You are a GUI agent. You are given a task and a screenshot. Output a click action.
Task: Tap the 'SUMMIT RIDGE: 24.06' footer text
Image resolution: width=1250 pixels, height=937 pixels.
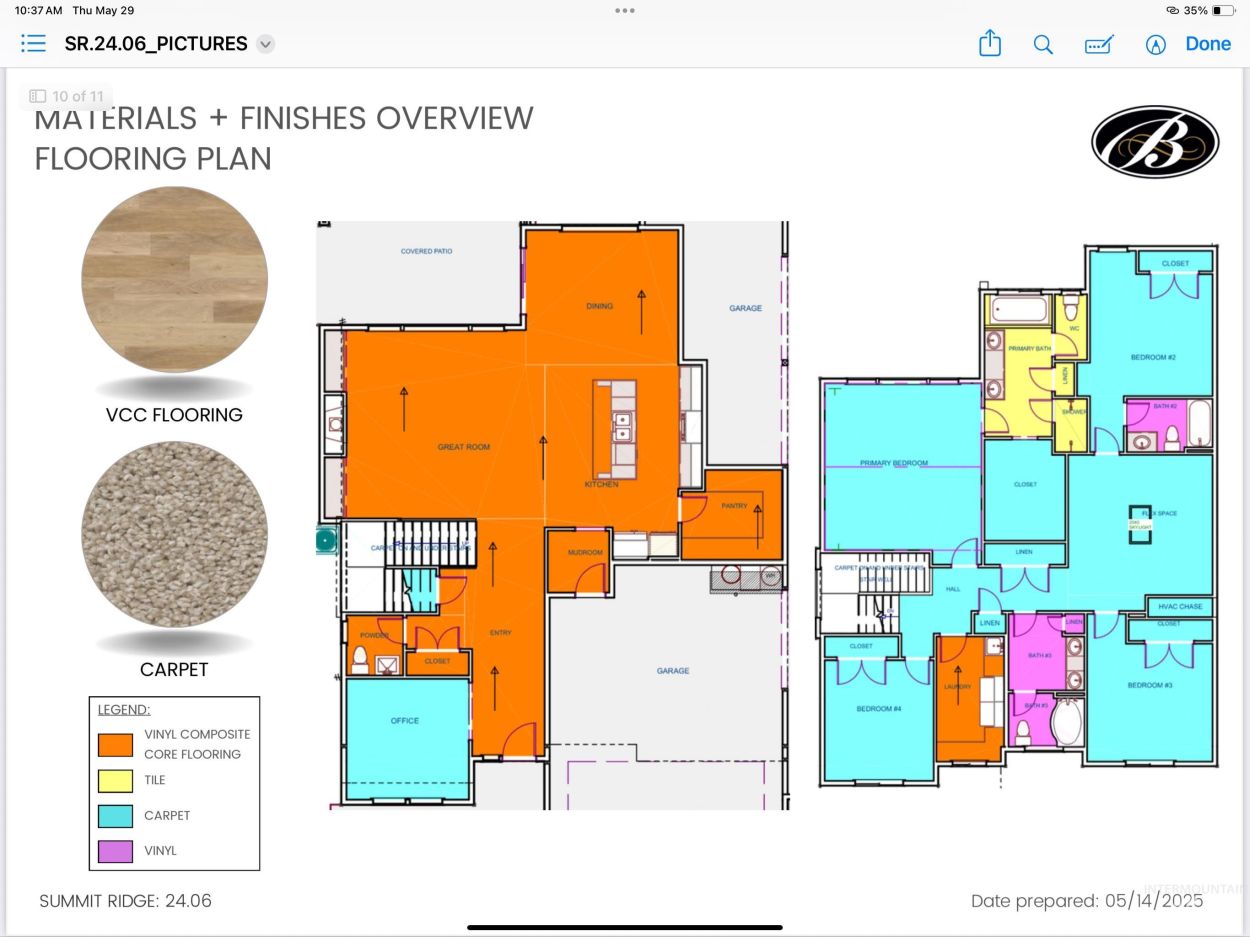click(x=125, y=901)
